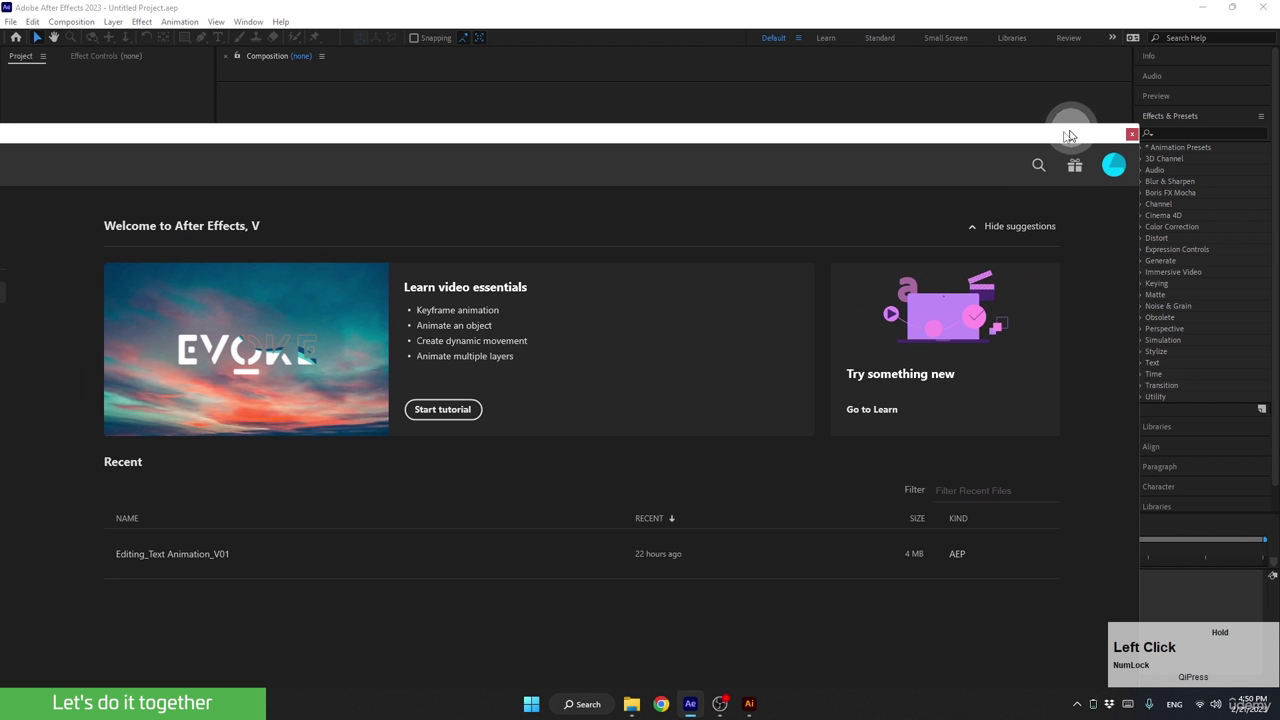Toggle the Composition panel lock icon

(x=237, y=56)
